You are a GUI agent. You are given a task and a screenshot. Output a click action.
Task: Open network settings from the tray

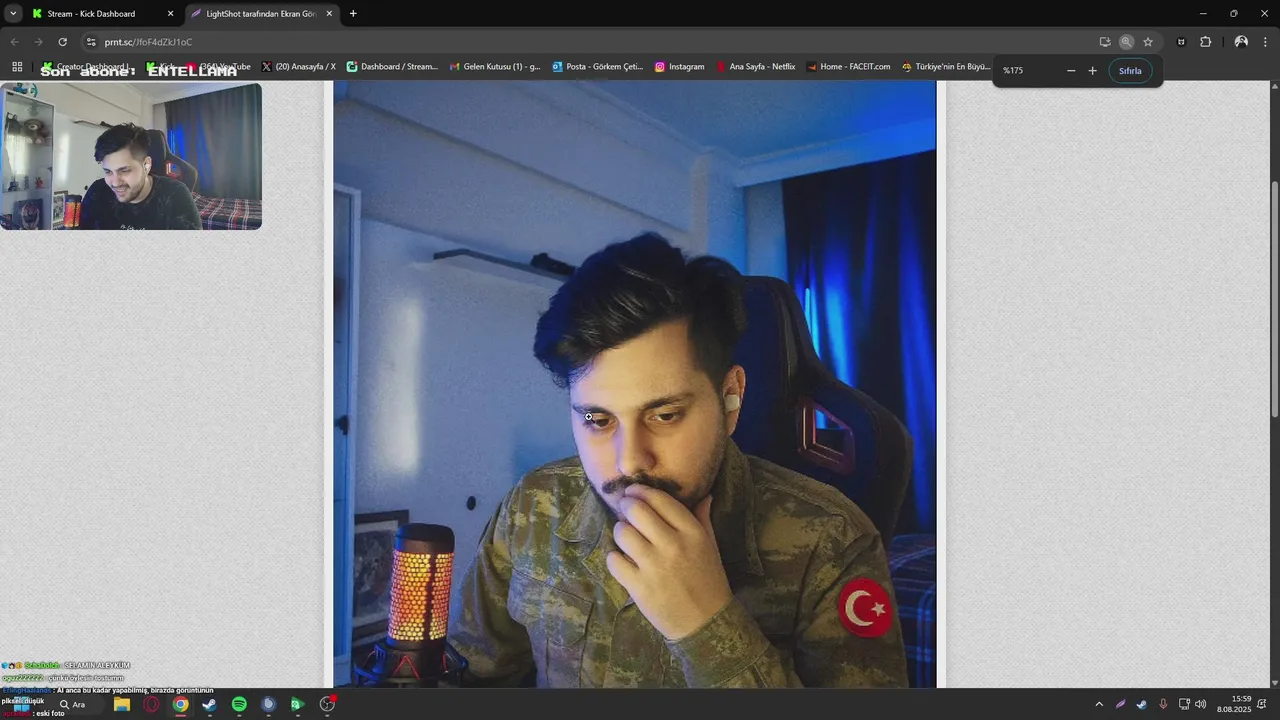[1184, 704]
